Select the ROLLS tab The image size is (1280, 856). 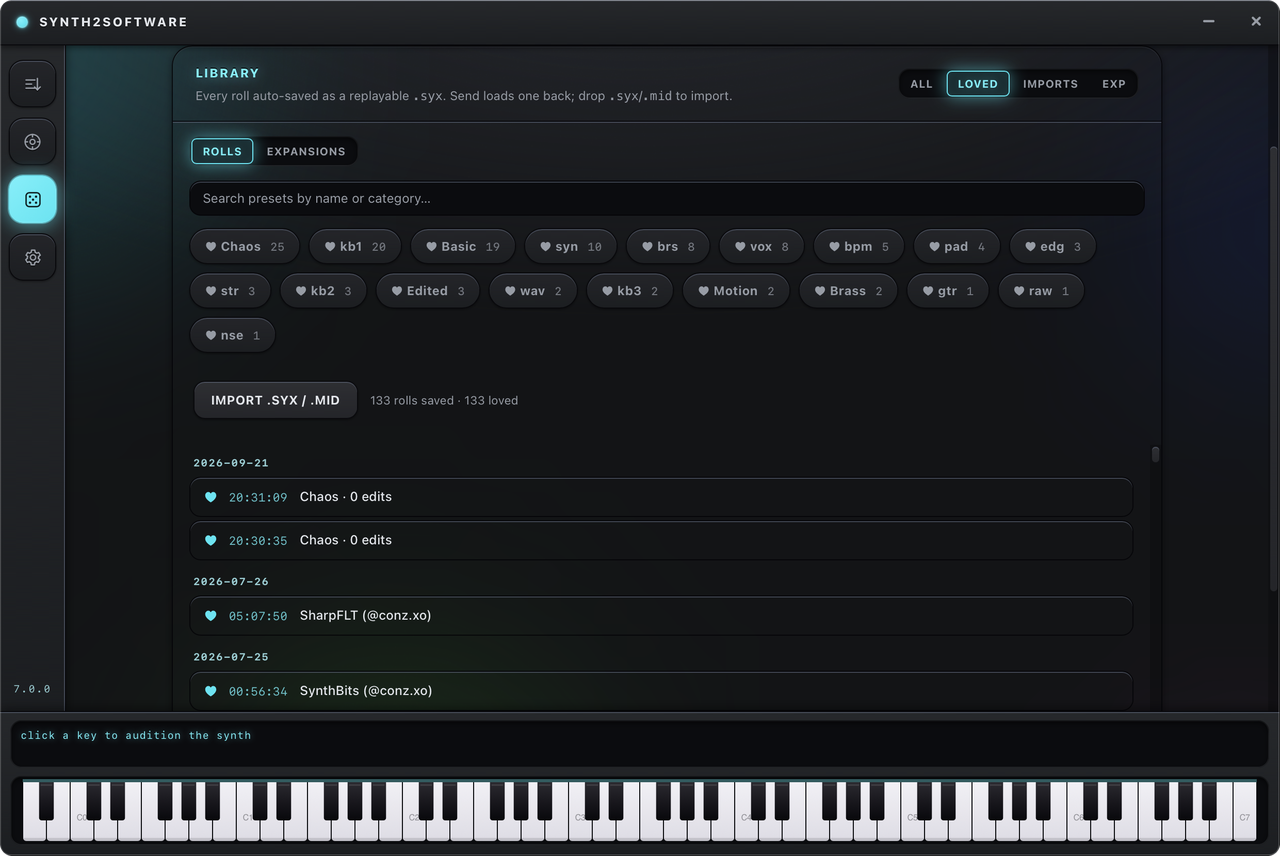[222, 151]
